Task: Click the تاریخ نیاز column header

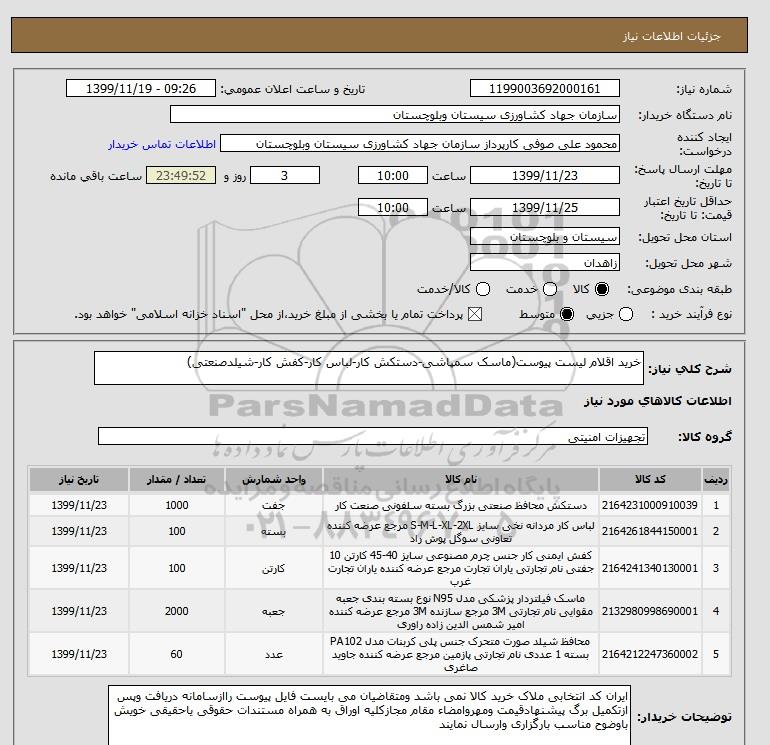Action: pyautogui.click(x=79, y=479)
